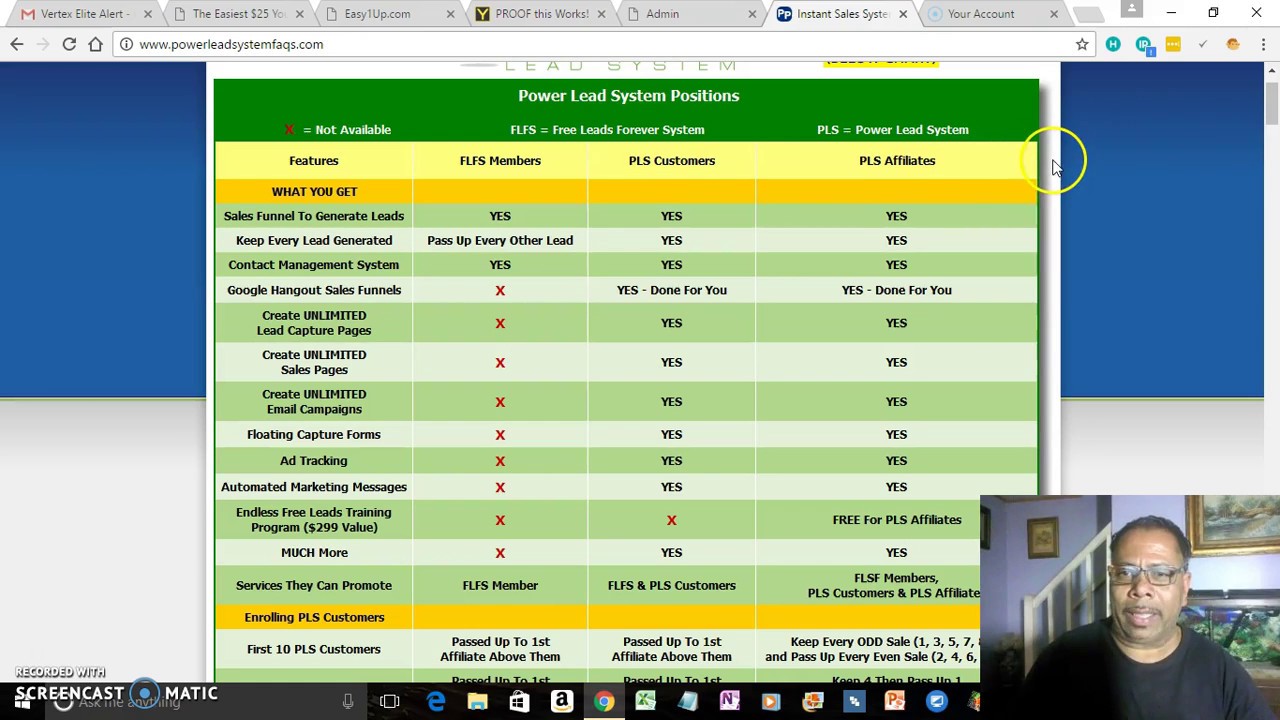Viewport: 1280px width, 720px height.
Task: Open the IP extension icon
Action: 1143,44
